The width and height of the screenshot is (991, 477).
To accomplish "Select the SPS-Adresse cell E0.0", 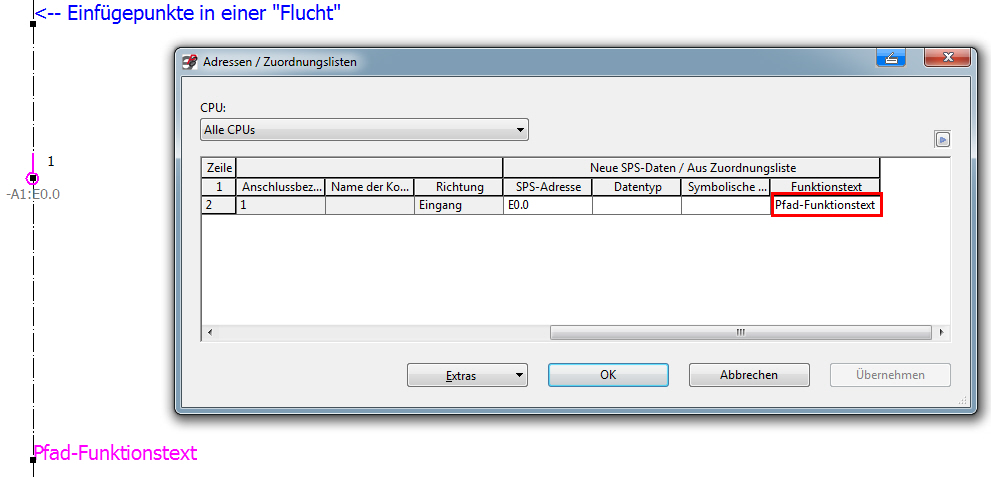I will coord(547,205).
